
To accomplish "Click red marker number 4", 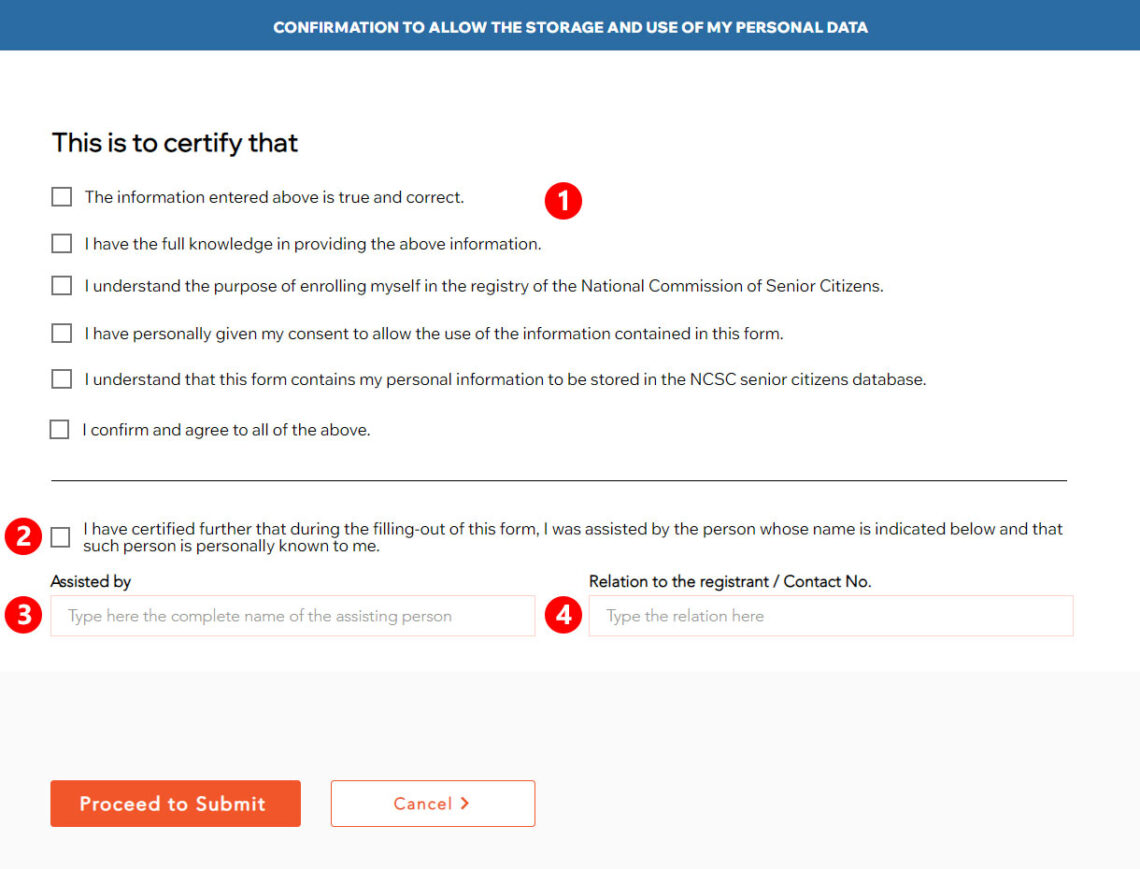I will pos(564,616).
